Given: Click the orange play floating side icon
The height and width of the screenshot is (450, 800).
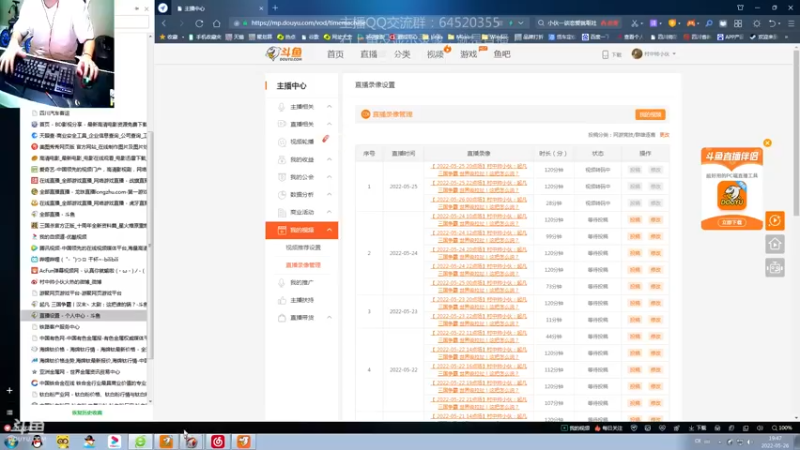Looking at the screenshot, I should (x=774, y=221).
